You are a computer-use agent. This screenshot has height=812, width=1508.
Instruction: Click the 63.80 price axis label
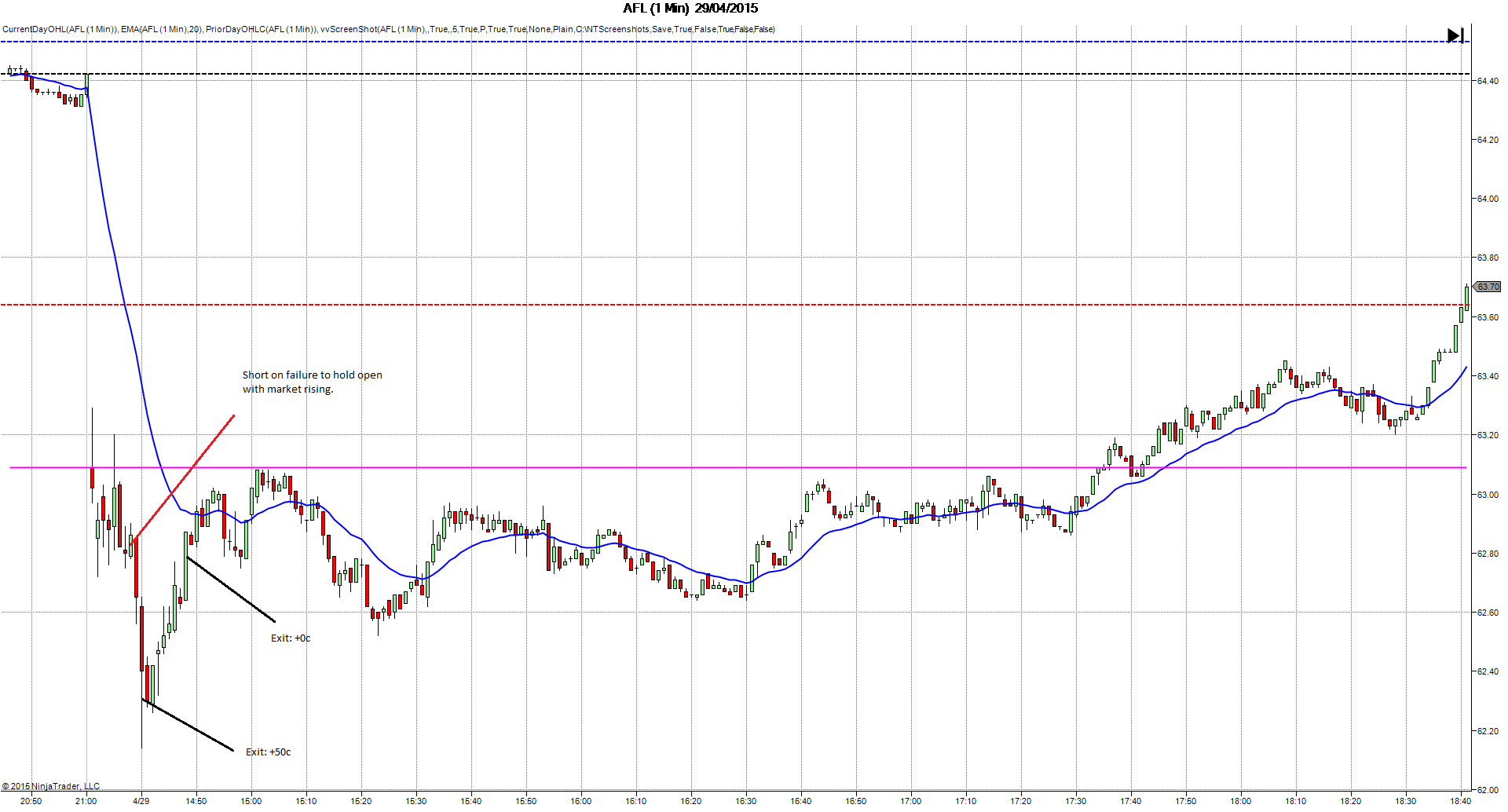(x=1487, y=258)
